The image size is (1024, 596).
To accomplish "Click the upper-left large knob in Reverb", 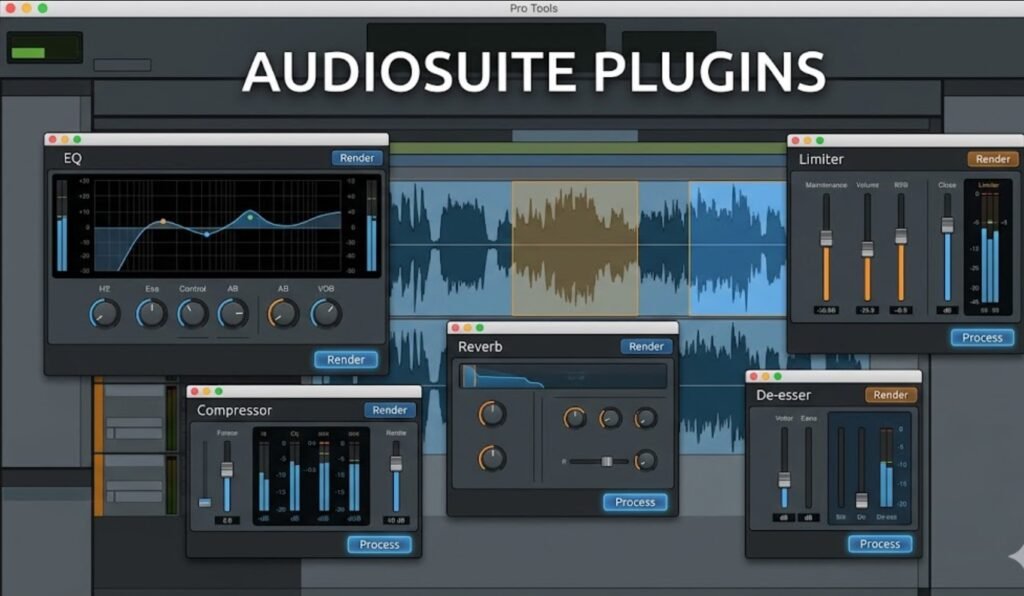I will click(x=491, y=414).
